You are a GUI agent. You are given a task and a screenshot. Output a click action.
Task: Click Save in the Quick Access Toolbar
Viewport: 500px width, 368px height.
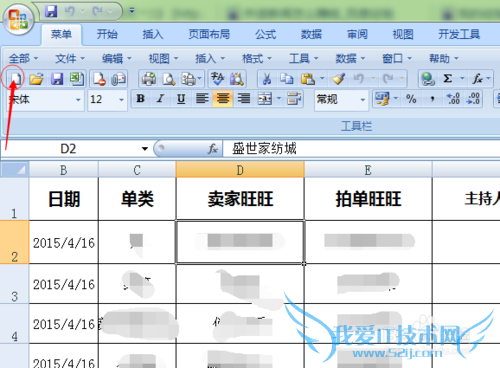(51, 12)
